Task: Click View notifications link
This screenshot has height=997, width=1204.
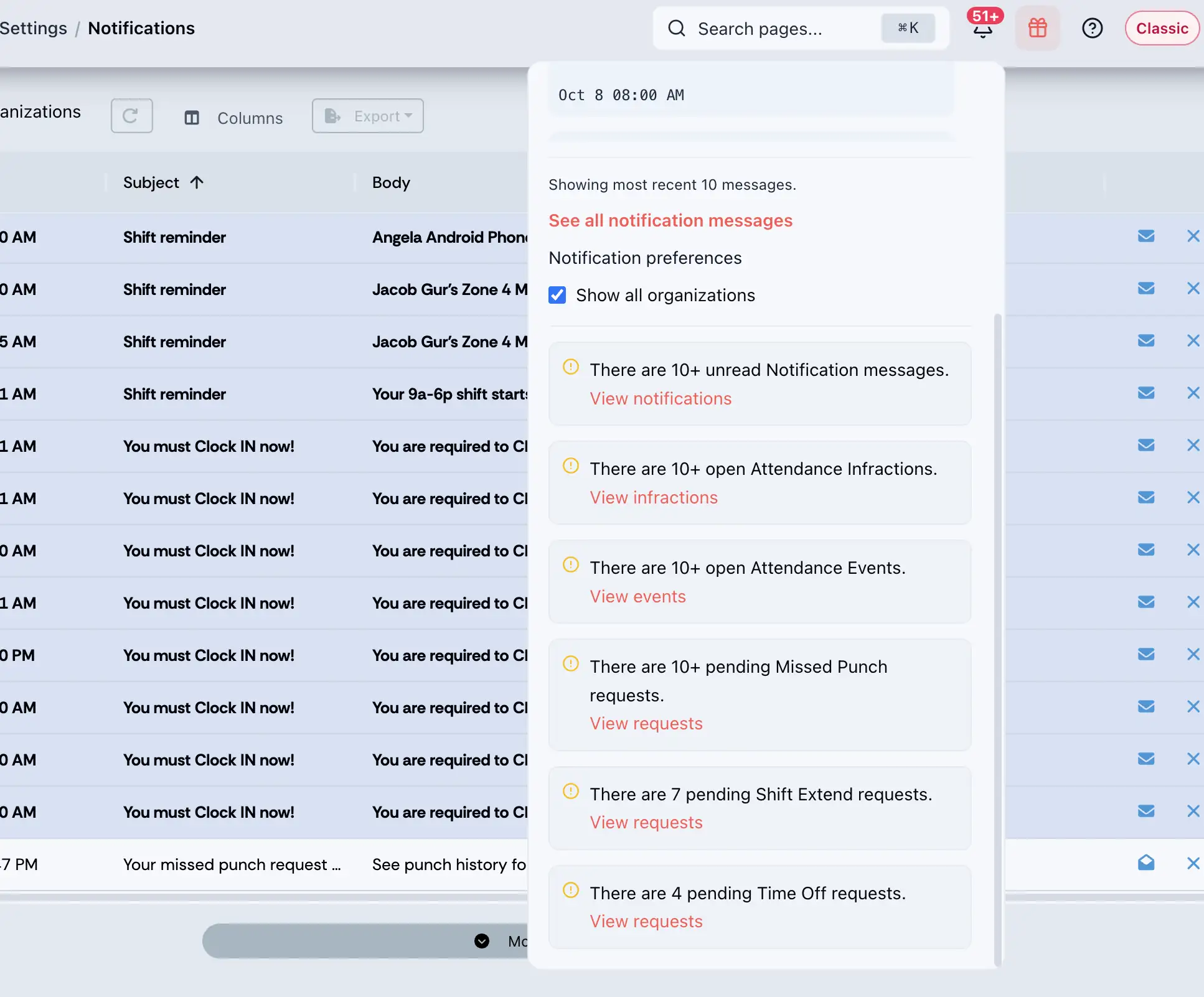Action: [x=661, y=398]
